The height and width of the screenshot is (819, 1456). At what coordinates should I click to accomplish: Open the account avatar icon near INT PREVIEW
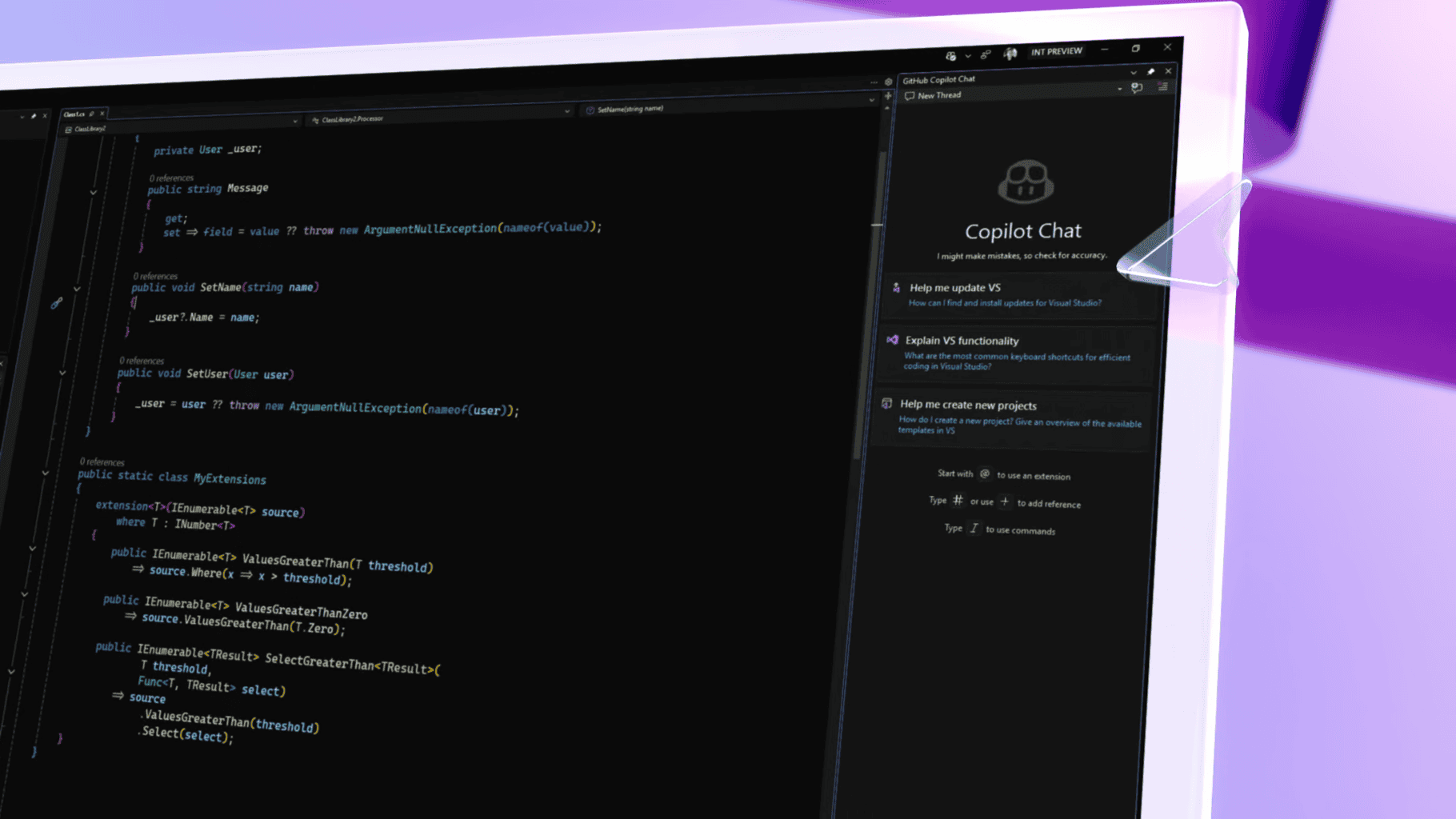[1010, 53]
